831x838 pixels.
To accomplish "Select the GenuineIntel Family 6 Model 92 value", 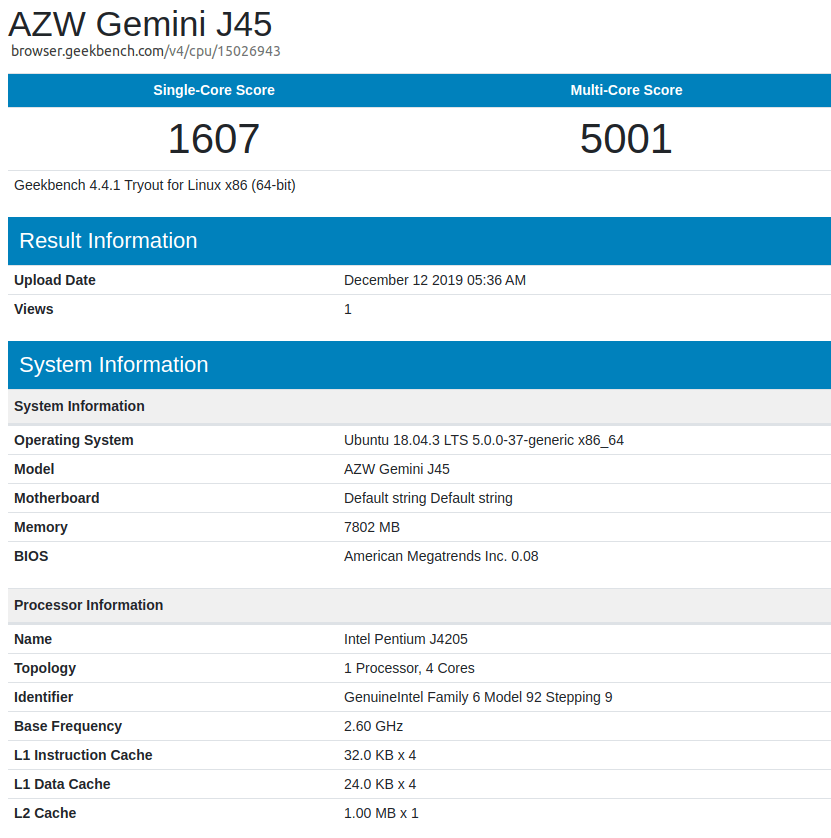I will (x=478, y=697).
